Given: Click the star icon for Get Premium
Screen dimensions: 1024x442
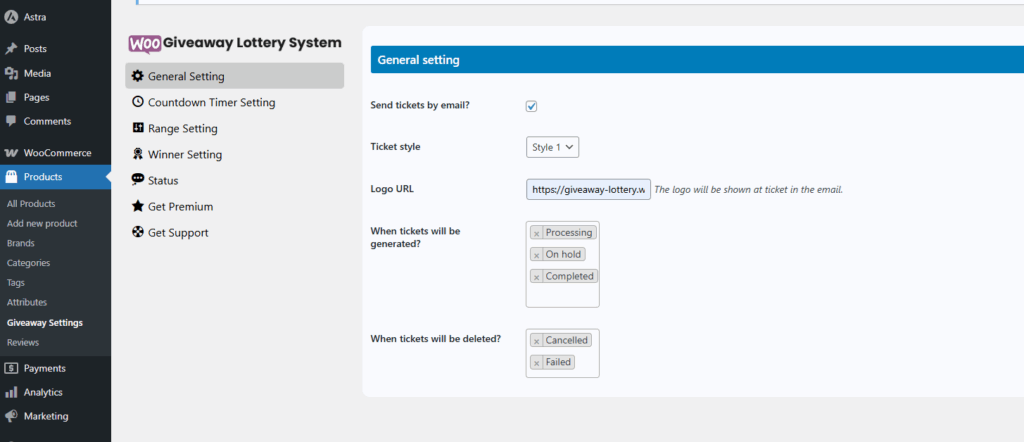Looking at the screenshot, I should coord(137,206).
